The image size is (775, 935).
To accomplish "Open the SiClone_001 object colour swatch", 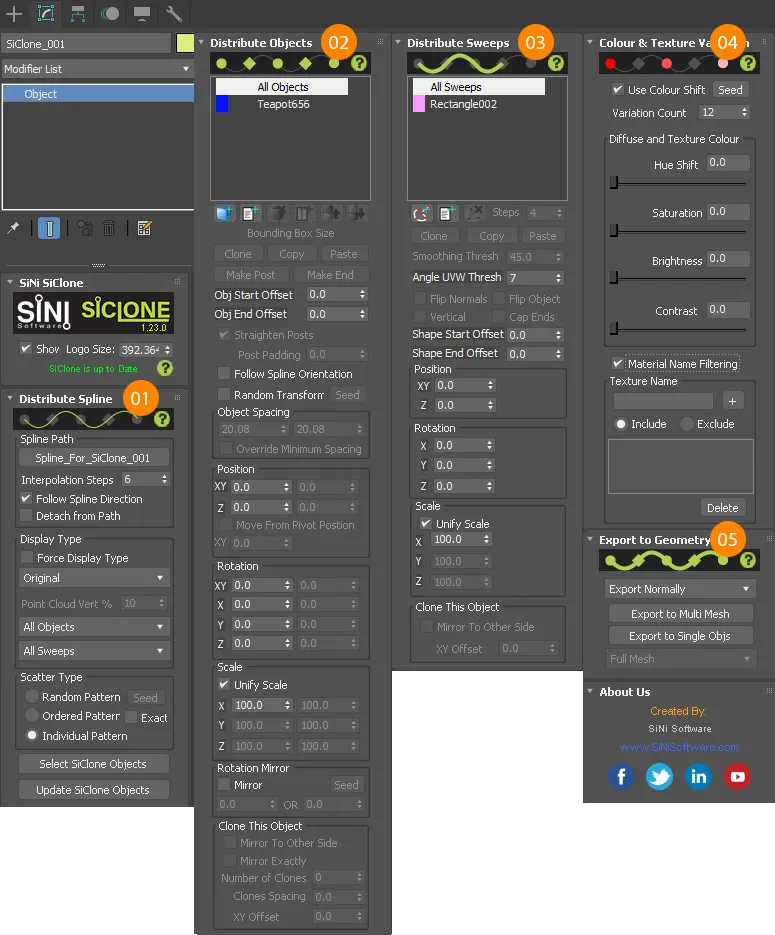I will (185, 44).
